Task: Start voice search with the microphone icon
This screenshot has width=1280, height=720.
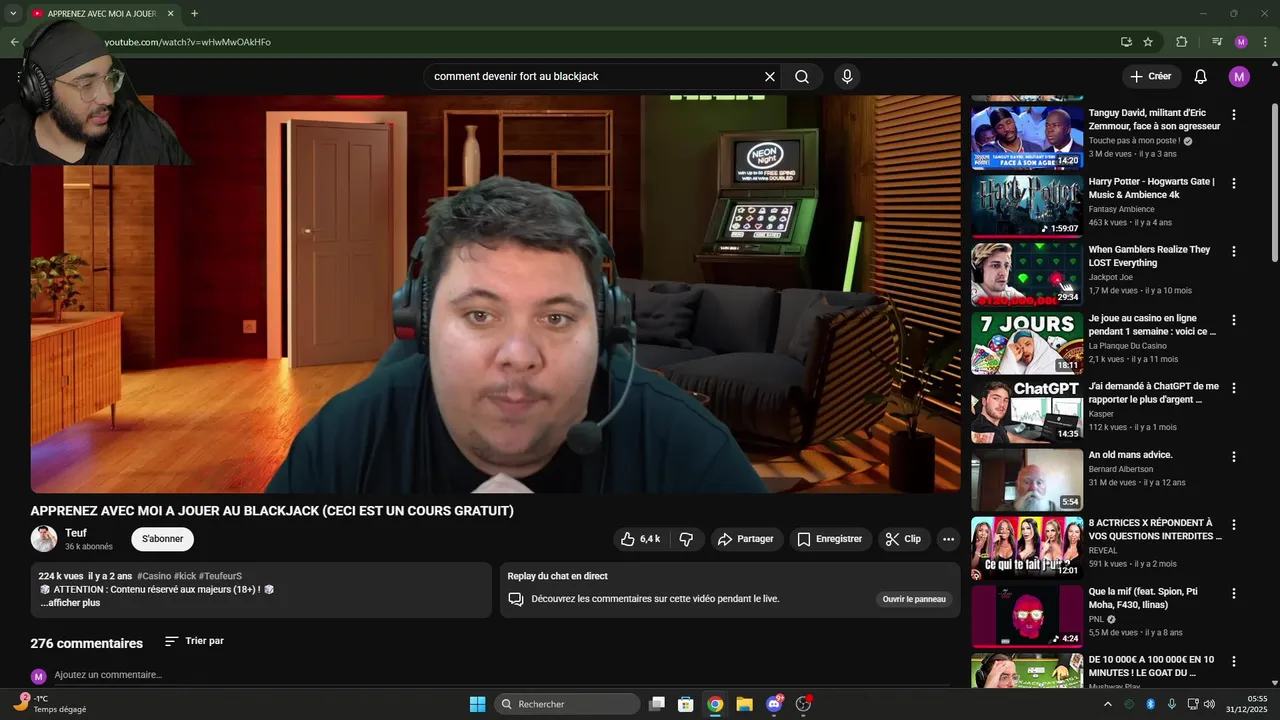Action: [x=847, y=77]
